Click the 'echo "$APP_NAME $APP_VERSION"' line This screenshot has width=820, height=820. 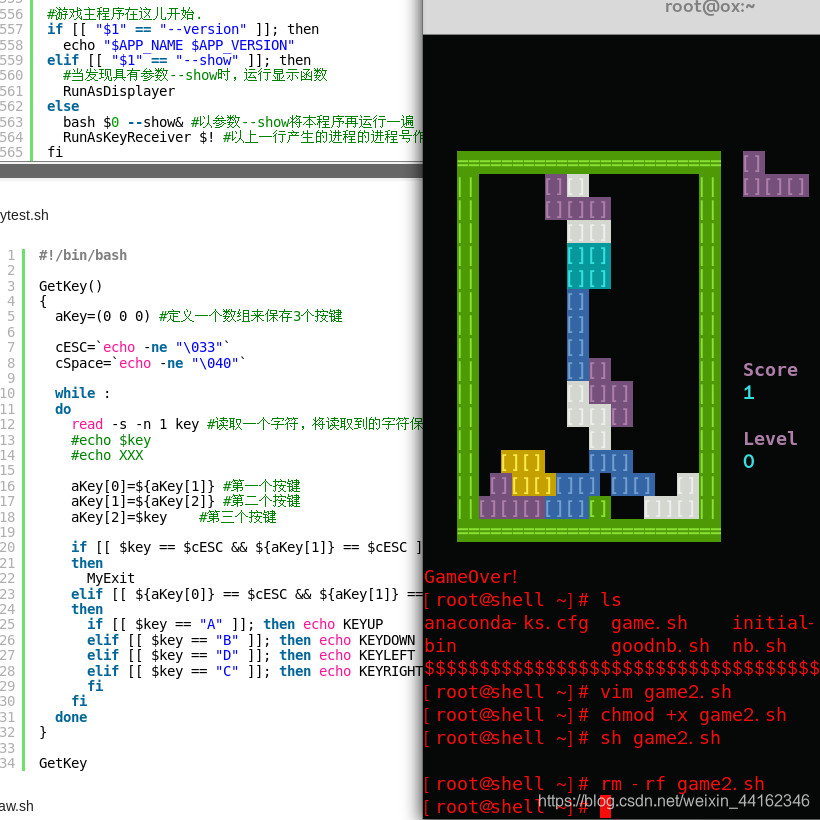(x=178, y=45)
